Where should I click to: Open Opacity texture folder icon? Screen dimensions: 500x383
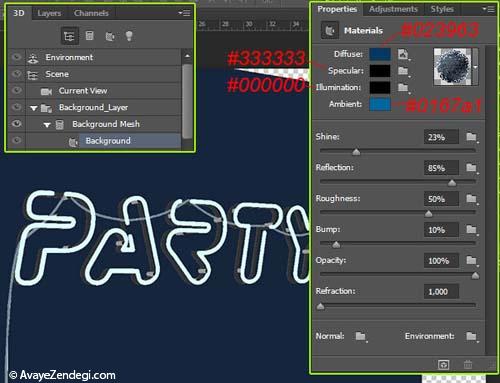coord(471,260)
